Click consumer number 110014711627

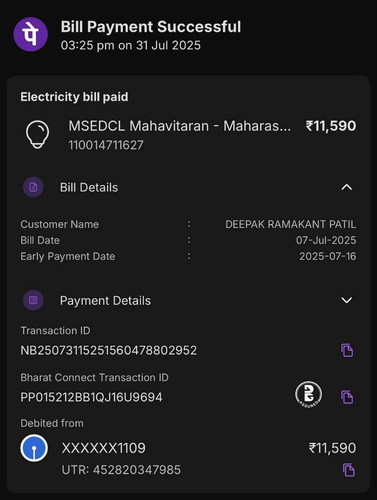106,145
